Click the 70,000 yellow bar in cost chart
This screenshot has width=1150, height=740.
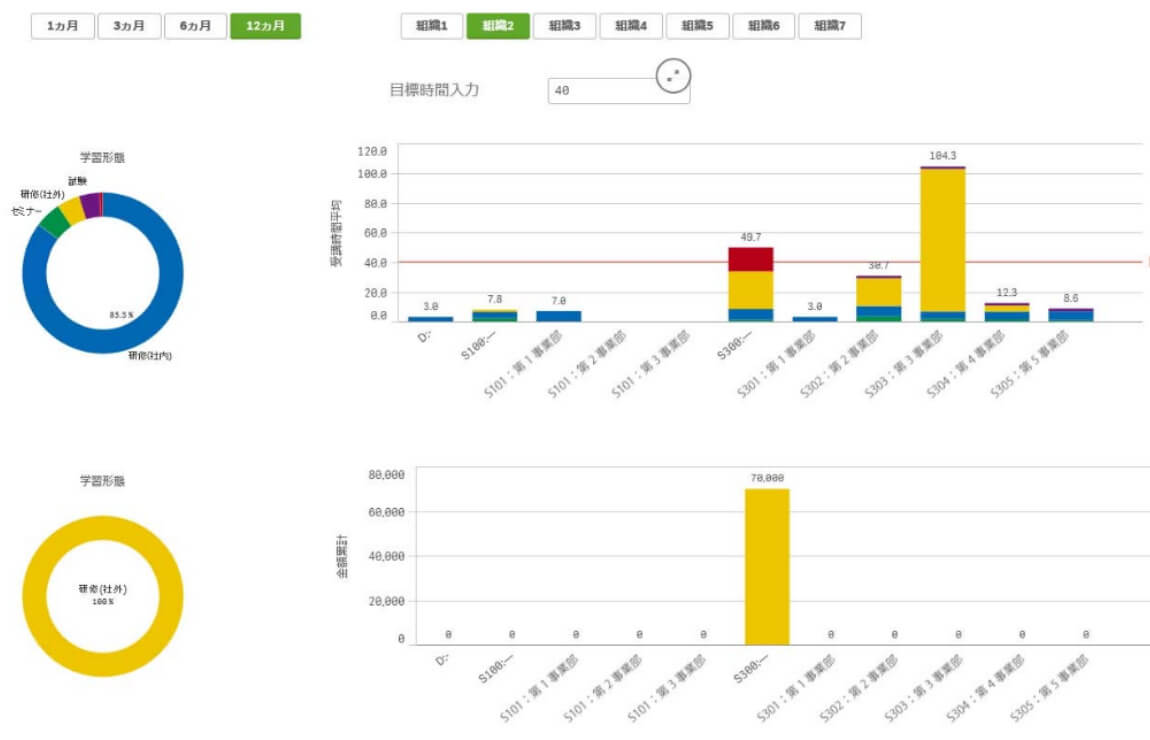pos(767,567)
